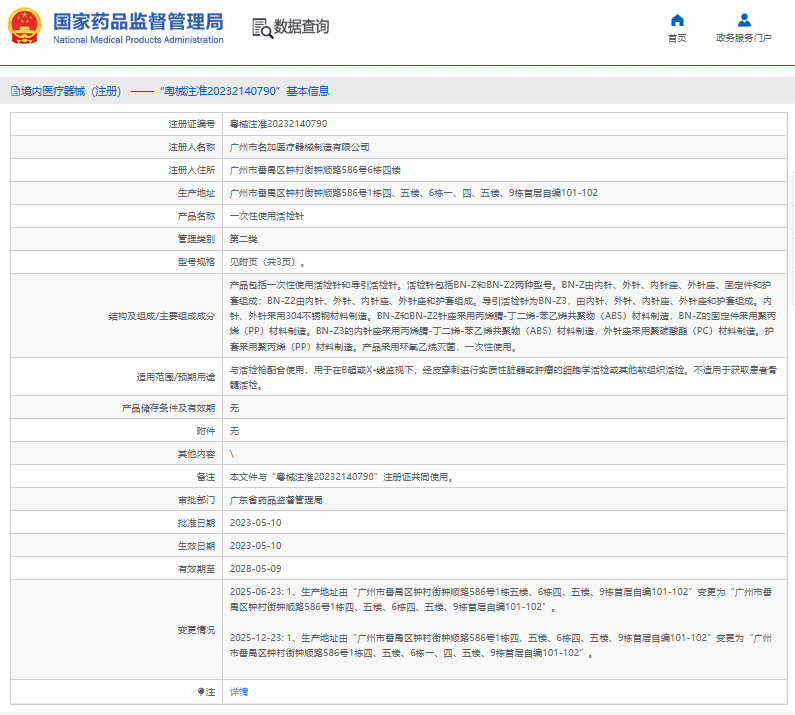Click the house icon above 首页
The height and width of the screenshot is (715, 795).
point(677,20)
